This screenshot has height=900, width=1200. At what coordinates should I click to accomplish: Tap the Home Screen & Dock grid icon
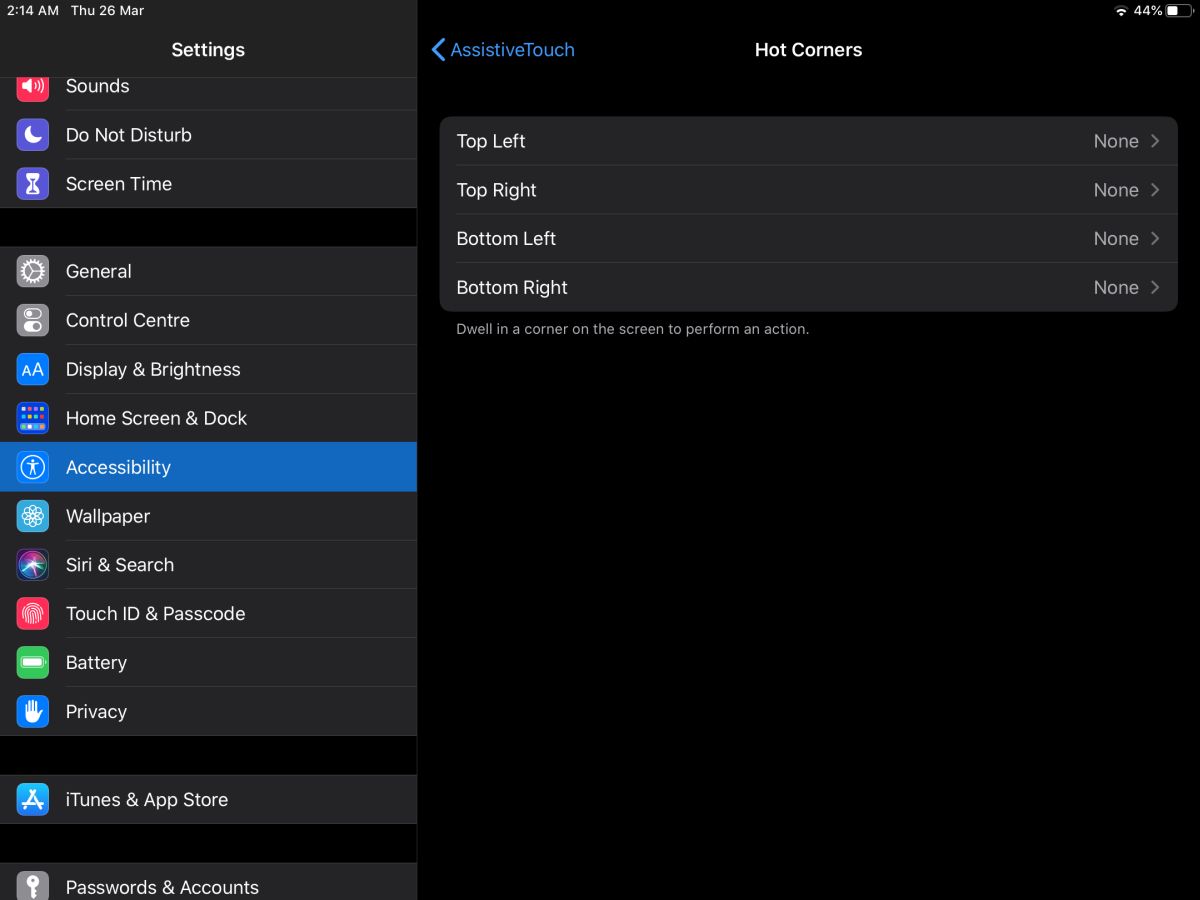pyautogui.click(x=33, y=418)
